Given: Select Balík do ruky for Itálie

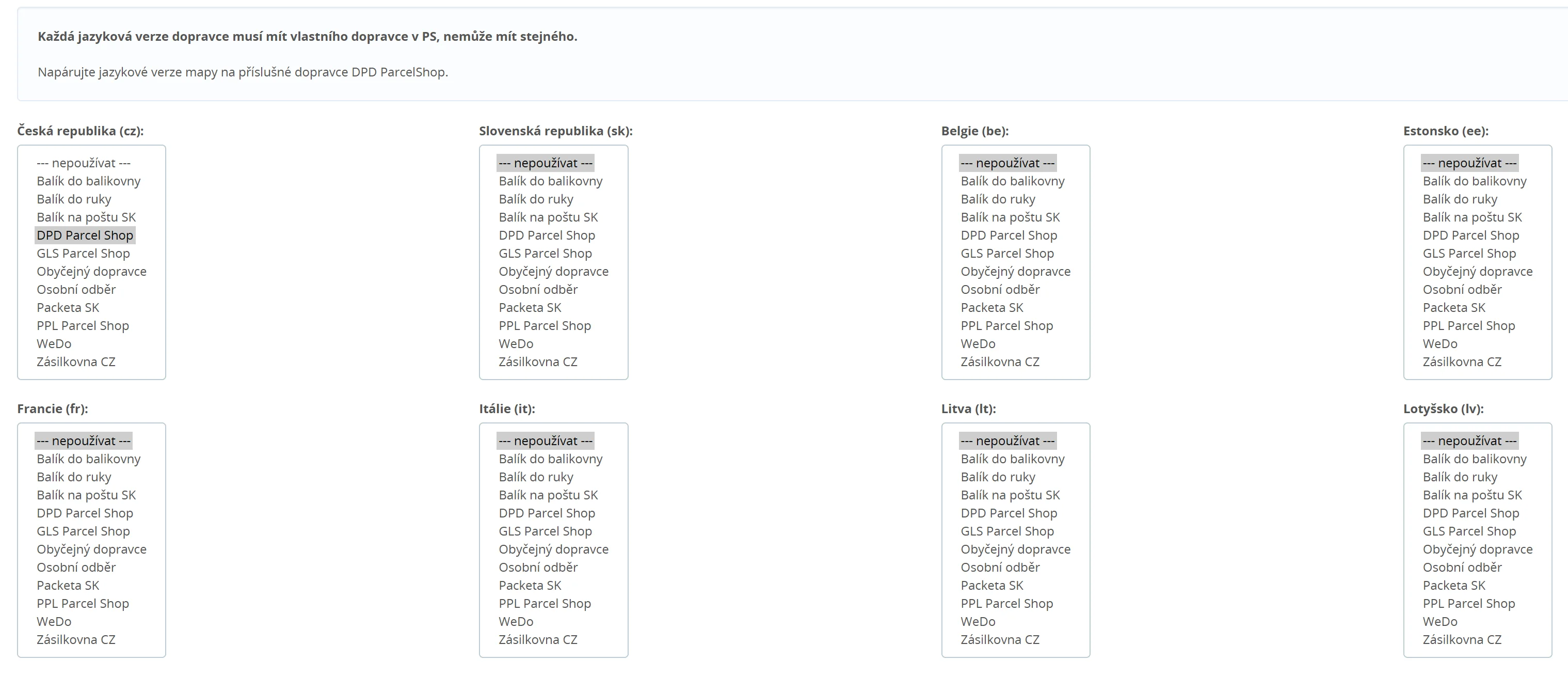Looking at the screenshot, I should [536, 477].
